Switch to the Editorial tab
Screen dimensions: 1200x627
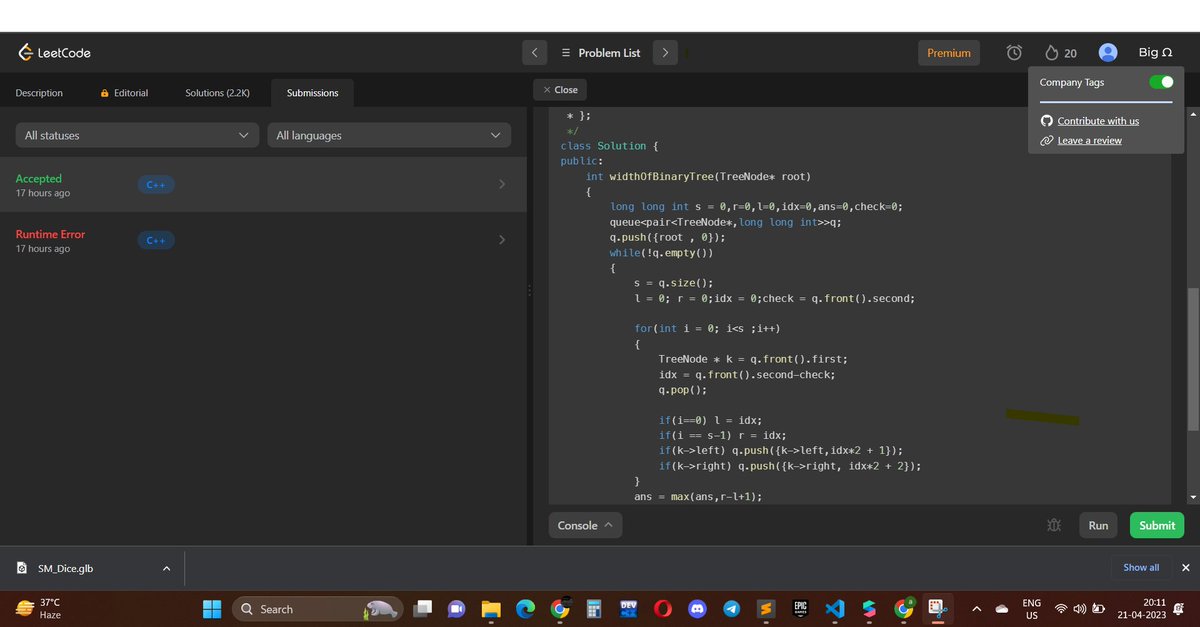point(124,93)
